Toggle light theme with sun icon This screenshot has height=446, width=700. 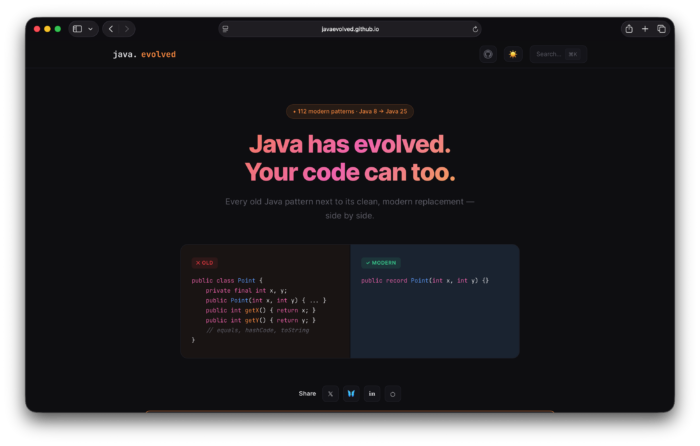point(513,54)
